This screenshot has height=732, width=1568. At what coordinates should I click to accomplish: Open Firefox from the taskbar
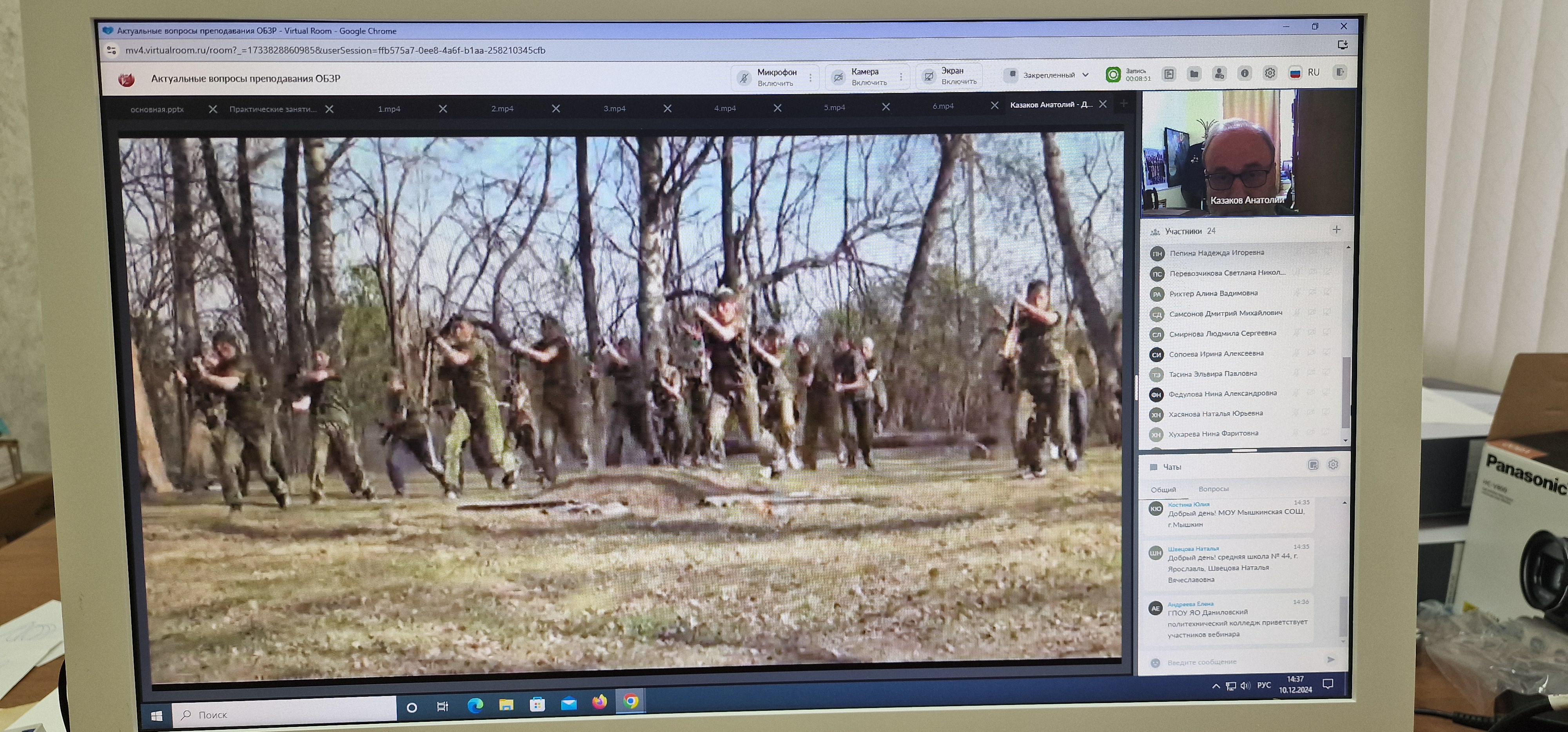tap(600, 702)
